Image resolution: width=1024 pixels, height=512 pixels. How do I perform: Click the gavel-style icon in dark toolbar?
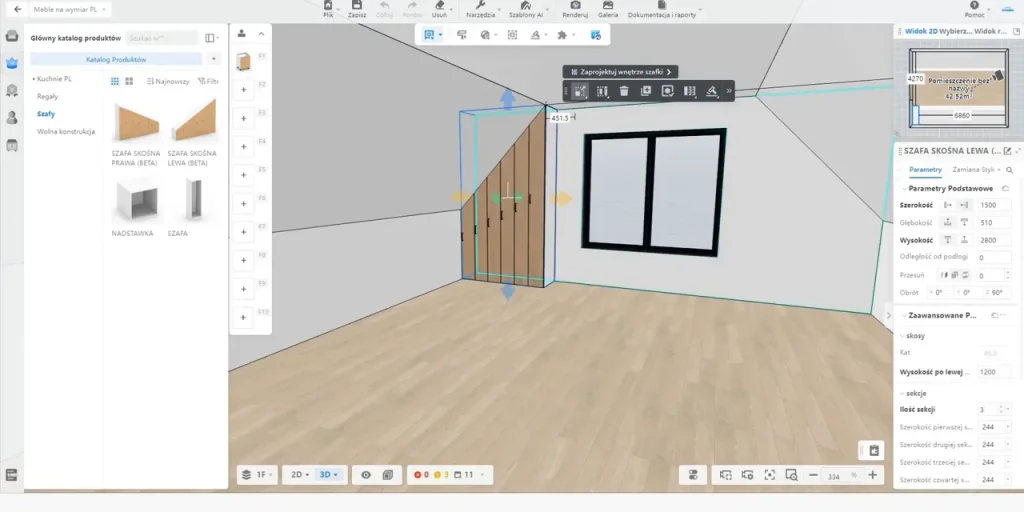coord(712,91)
